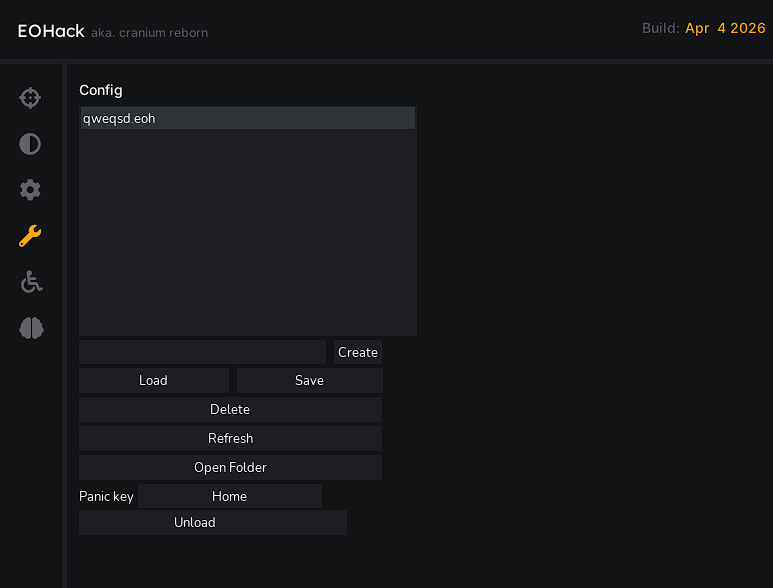Open the wheelchair icon tab in sidebar
The height and width of the screenshot is (588, 773).
point(30,282)
